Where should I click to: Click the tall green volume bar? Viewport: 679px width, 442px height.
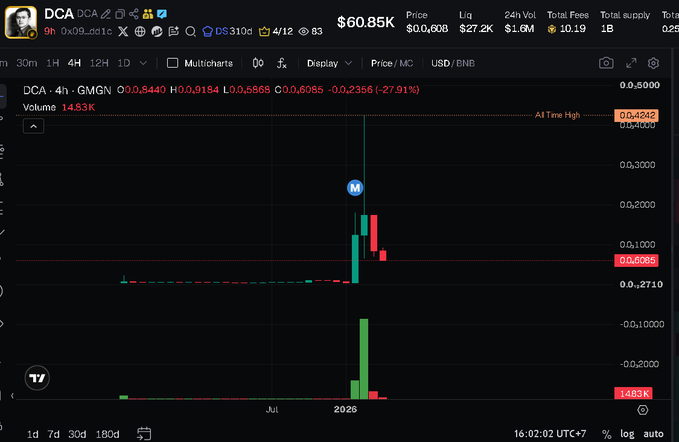[364, 359]
